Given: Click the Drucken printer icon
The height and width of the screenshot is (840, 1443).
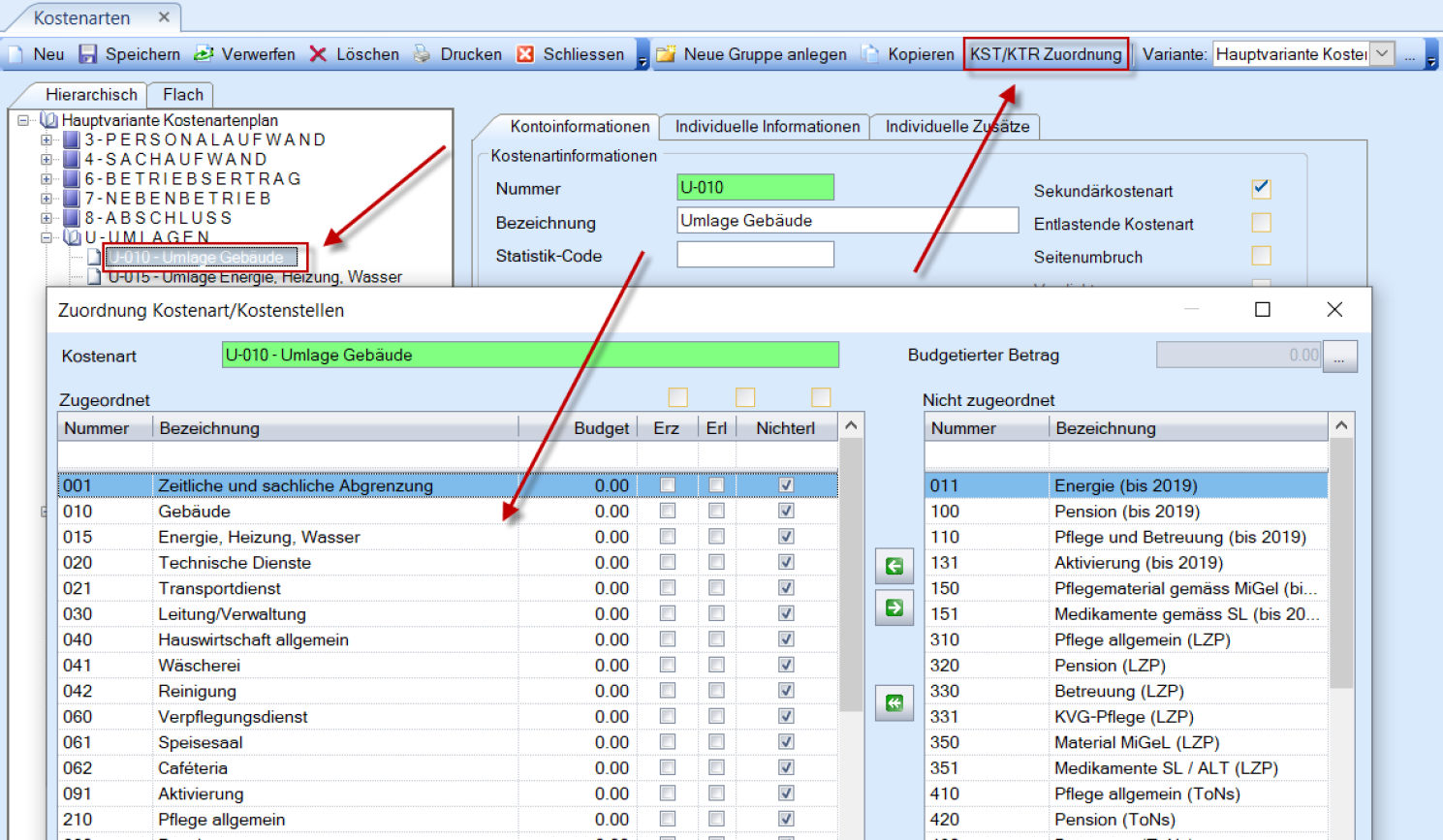Looking at the screenshot, I should point(423,54).
